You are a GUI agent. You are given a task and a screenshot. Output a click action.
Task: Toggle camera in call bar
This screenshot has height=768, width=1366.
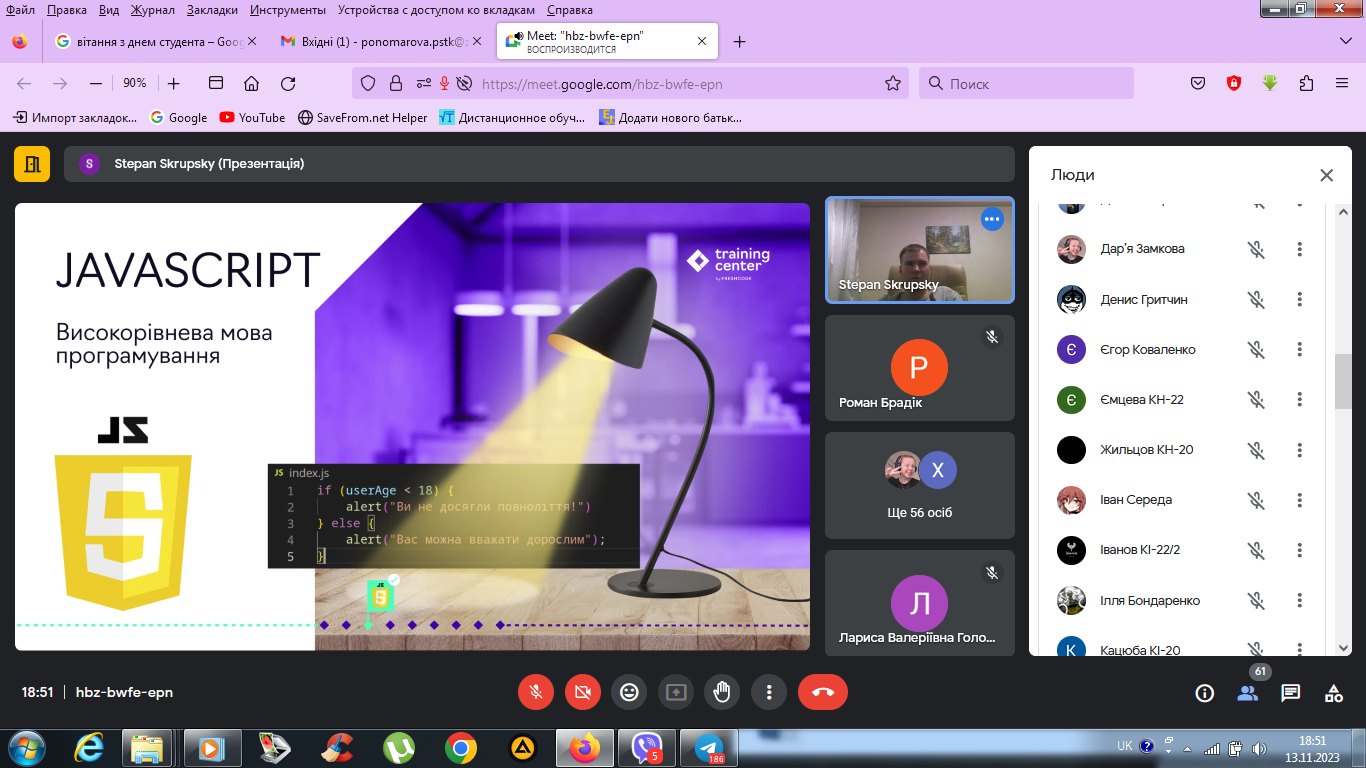(x=583, y=692)
